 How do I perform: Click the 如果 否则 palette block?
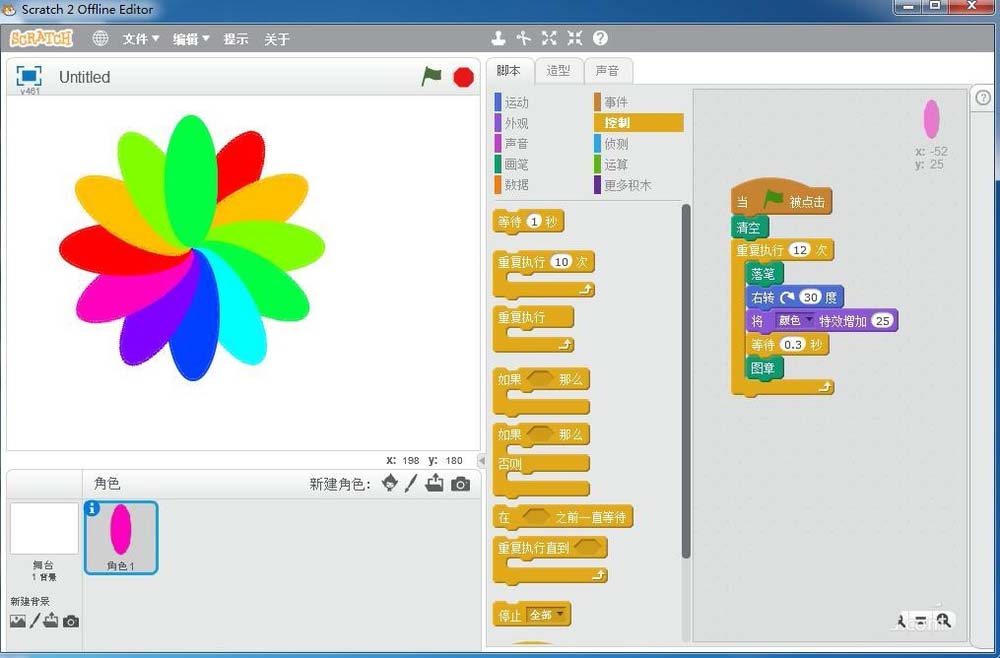point(541,460)
